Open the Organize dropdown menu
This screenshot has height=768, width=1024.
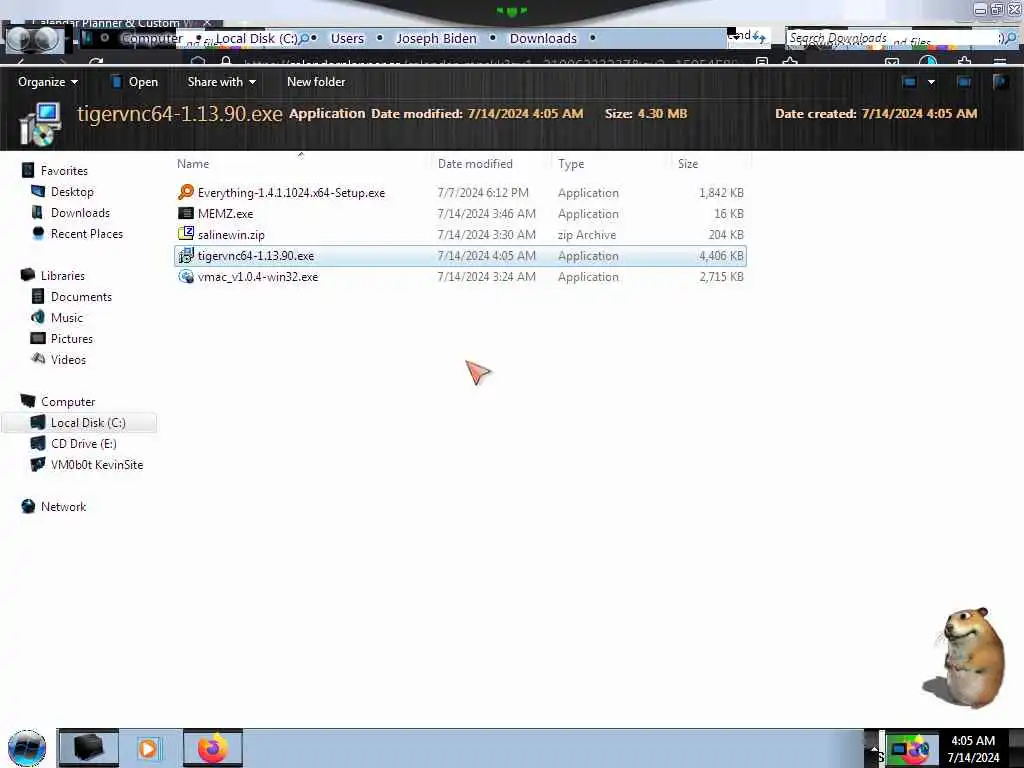tap(48, 82)
